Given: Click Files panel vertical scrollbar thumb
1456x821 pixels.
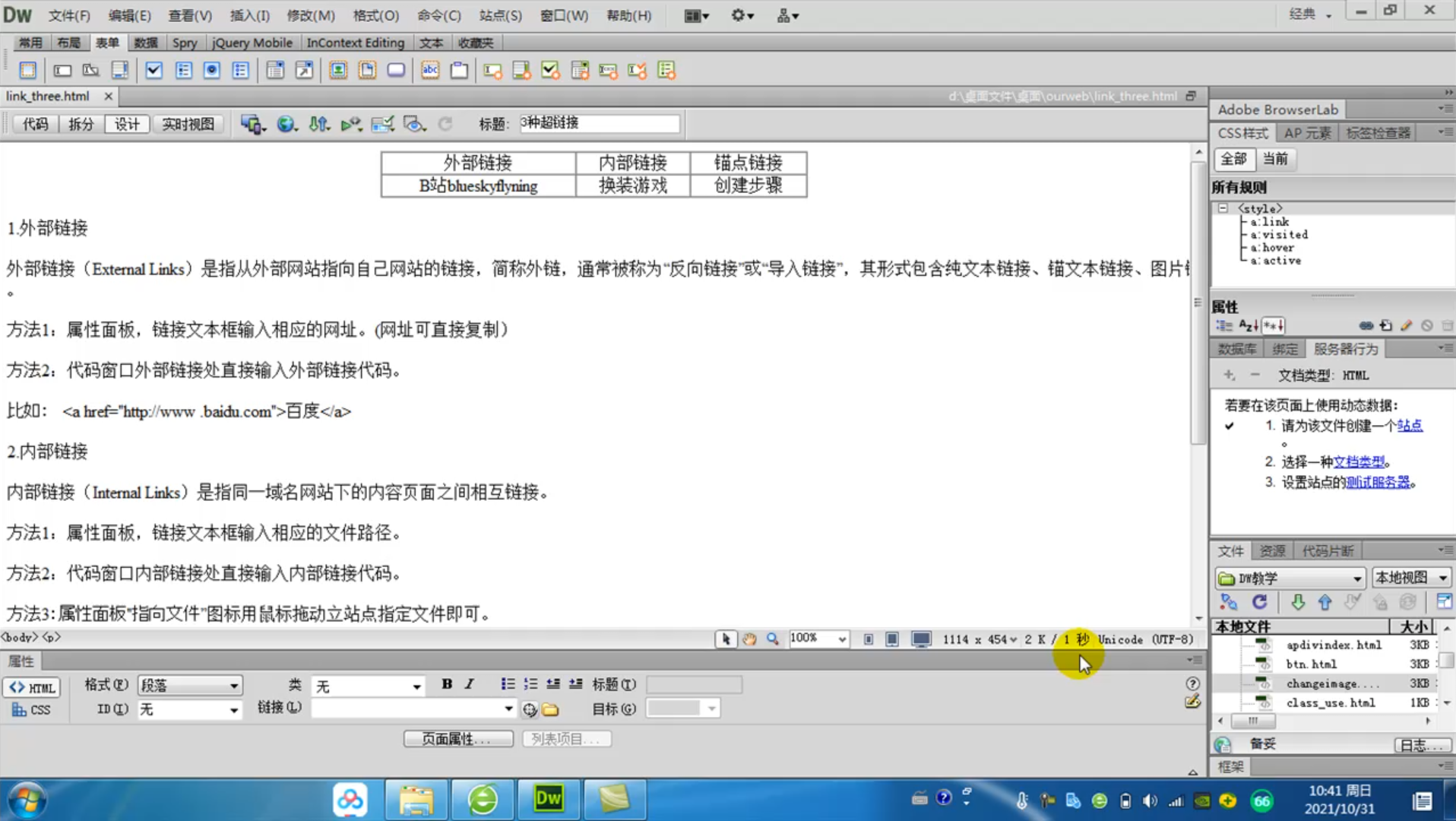Looking at the screenshot, I should tap(1447, 660).
